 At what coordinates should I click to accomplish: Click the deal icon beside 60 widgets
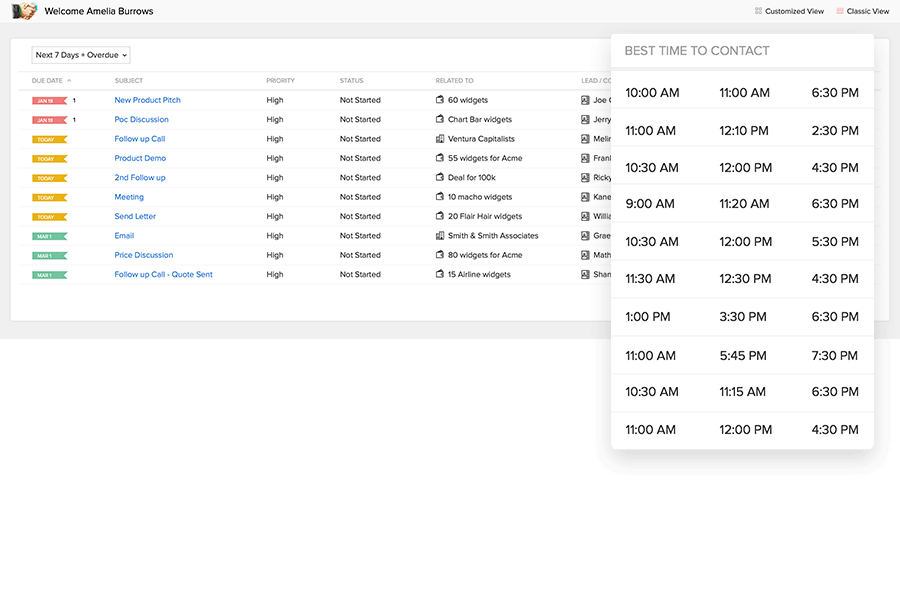[440, 100]
